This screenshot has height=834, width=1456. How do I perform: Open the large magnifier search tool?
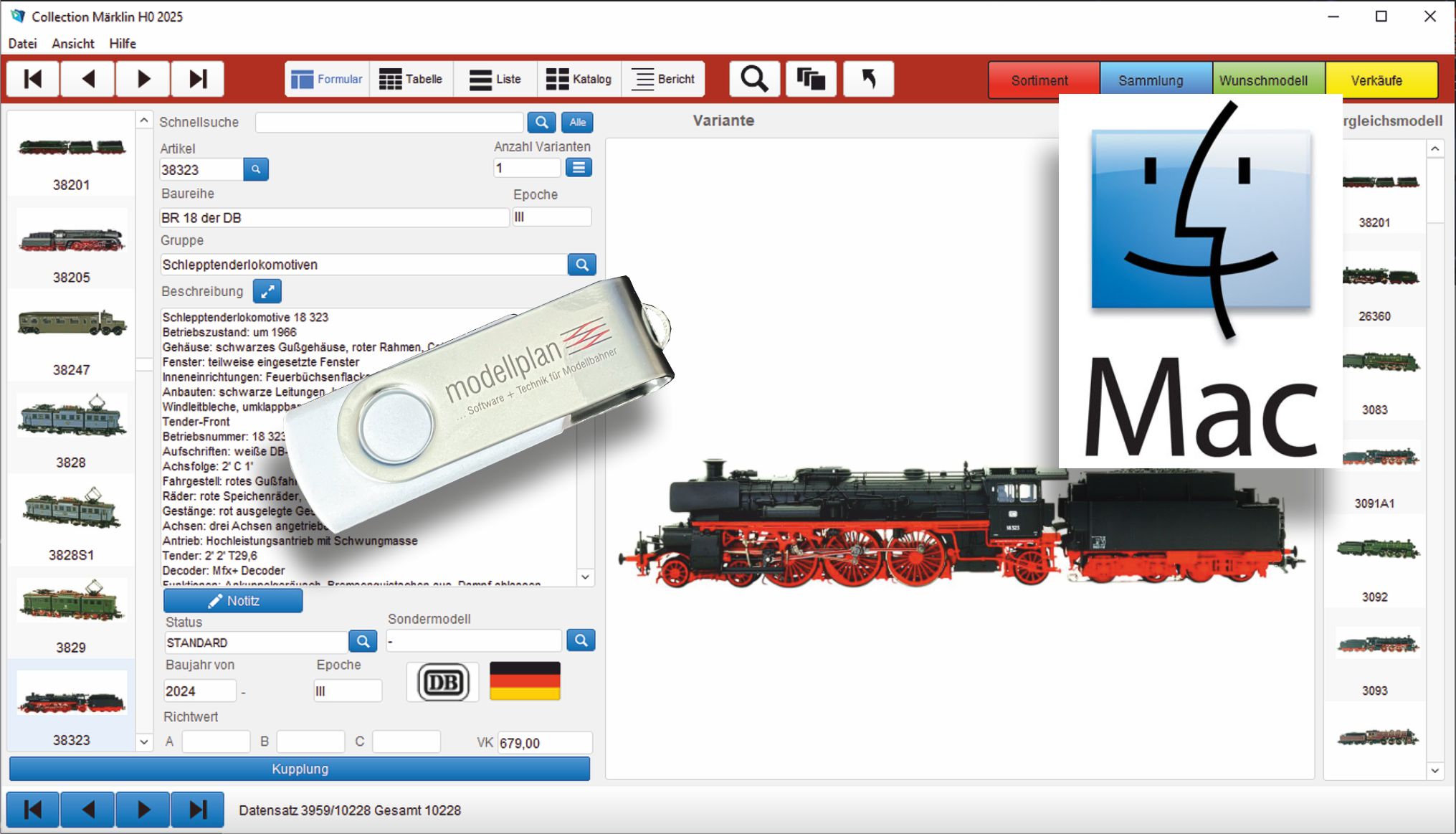754,79
